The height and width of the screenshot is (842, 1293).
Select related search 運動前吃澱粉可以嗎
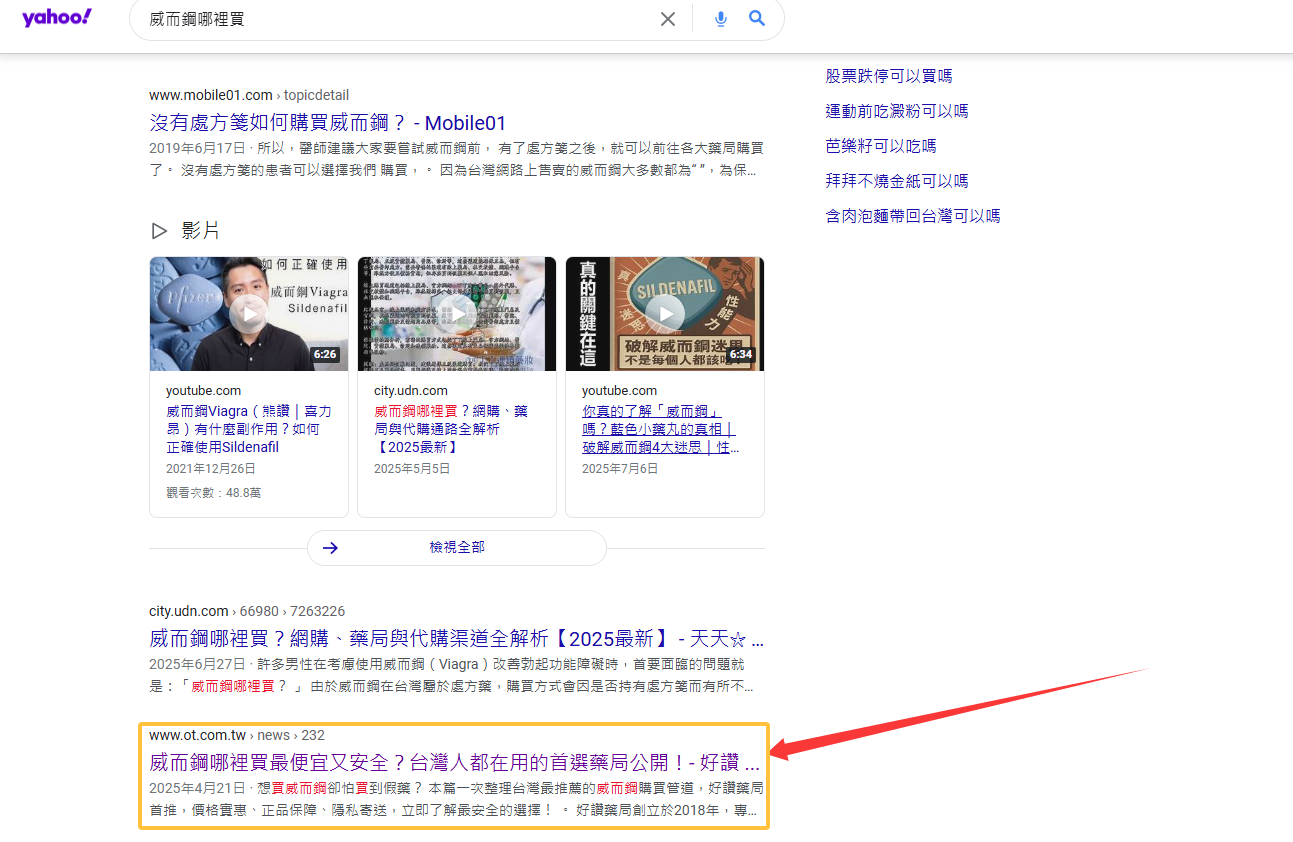point(897,111)
